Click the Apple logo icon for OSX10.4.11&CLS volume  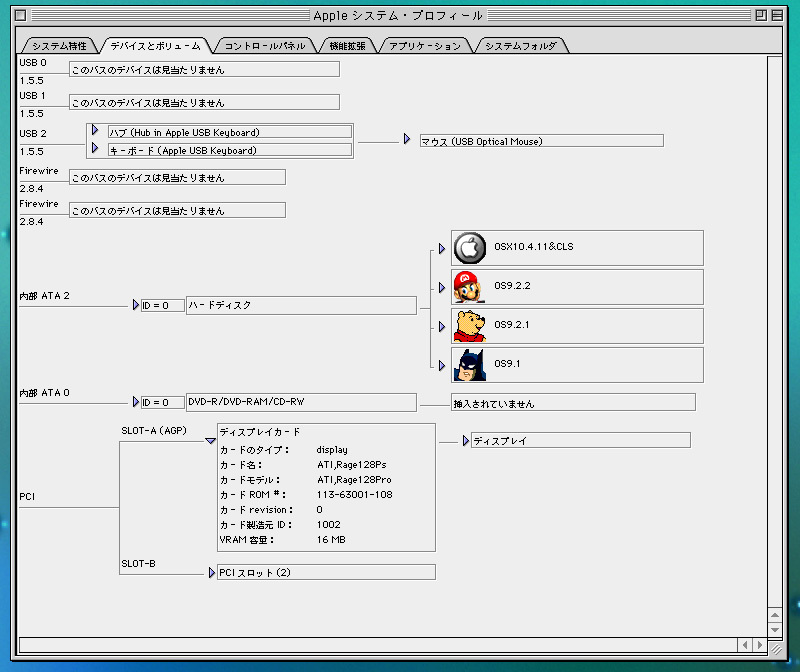[x=469, y=248]
